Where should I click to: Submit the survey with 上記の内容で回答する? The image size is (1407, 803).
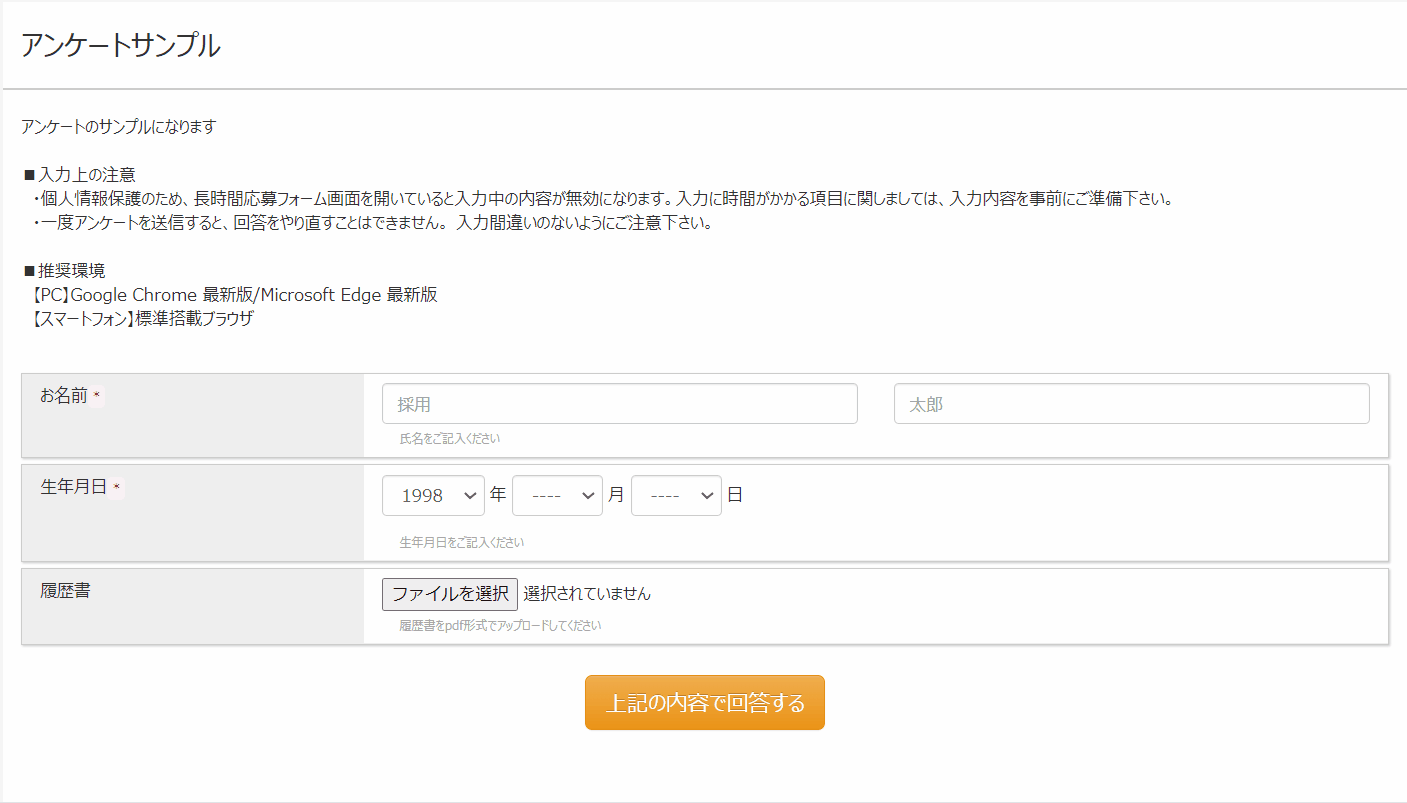click(704, 703)
